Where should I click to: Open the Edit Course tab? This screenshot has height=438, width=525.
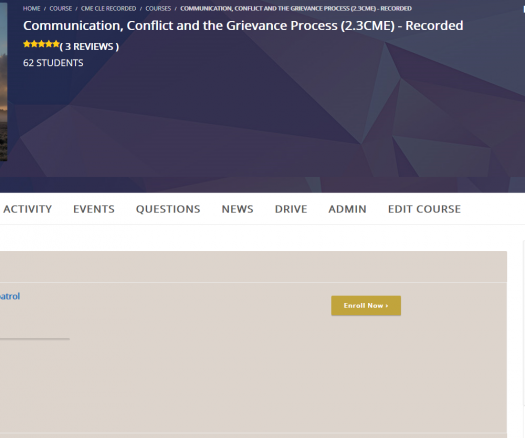pos(424,209)
